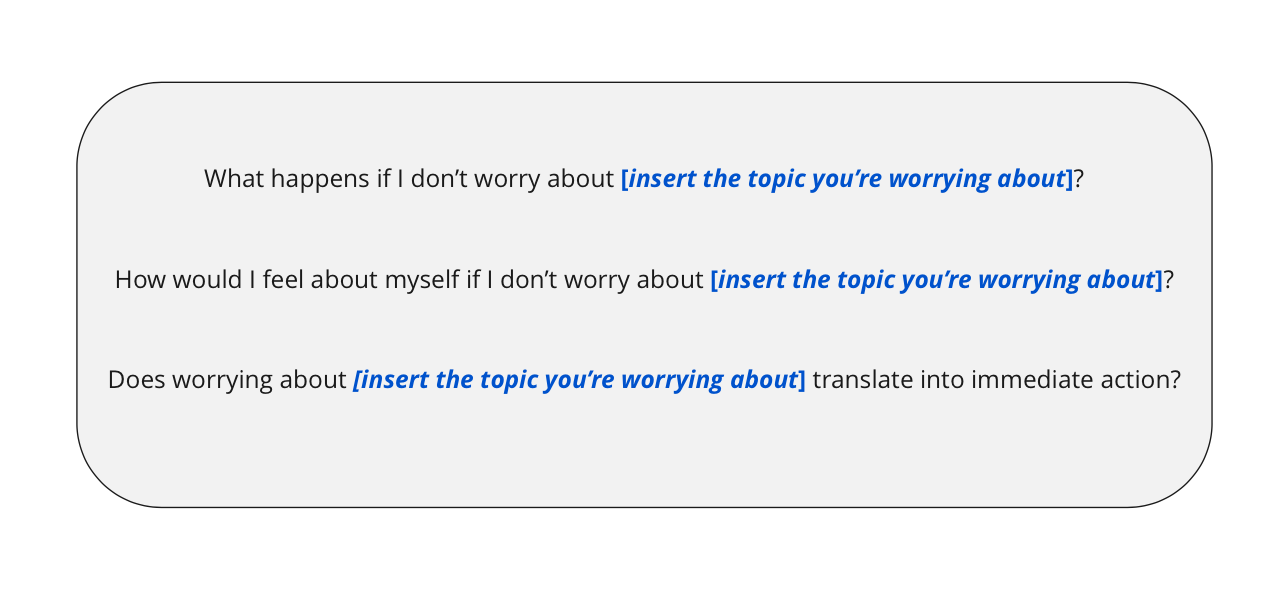Click the phrase "Does worrying about"
The height and width of the screenshot is (616, 1288).
click(x=227, y=380)
